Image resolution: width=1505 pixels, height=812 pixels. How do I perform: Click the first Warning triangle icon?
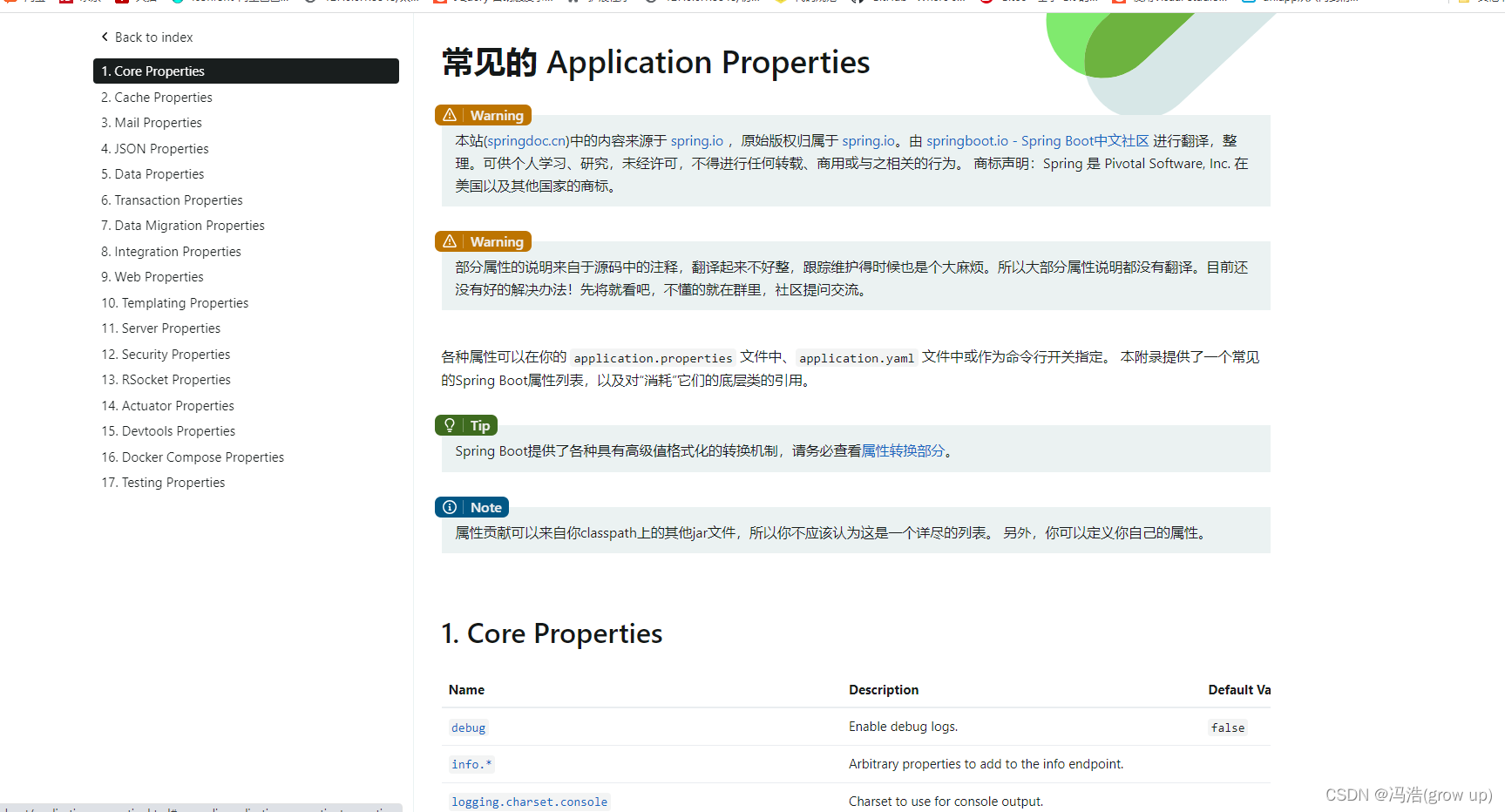450,115
